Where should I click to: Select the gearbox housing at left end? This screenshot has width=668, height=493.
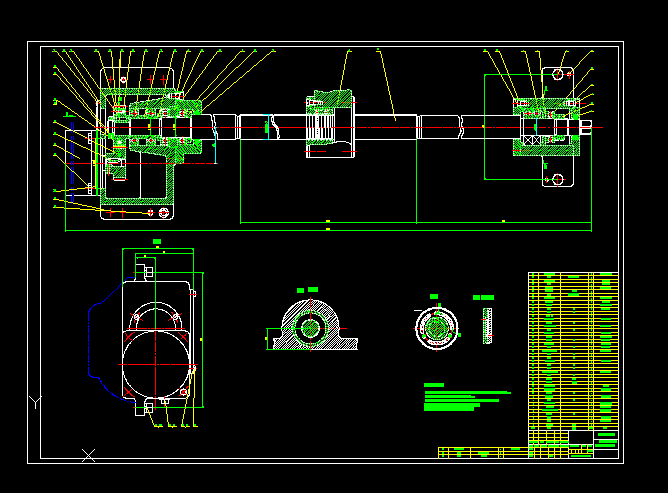[x=137, y=143]
